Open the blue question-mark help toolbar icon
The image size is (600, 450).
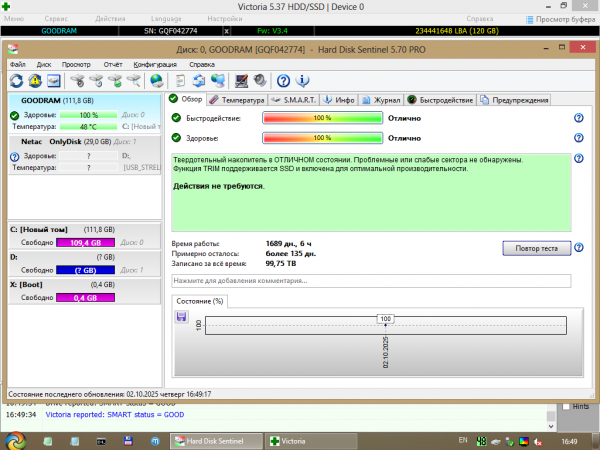[284, 81]
